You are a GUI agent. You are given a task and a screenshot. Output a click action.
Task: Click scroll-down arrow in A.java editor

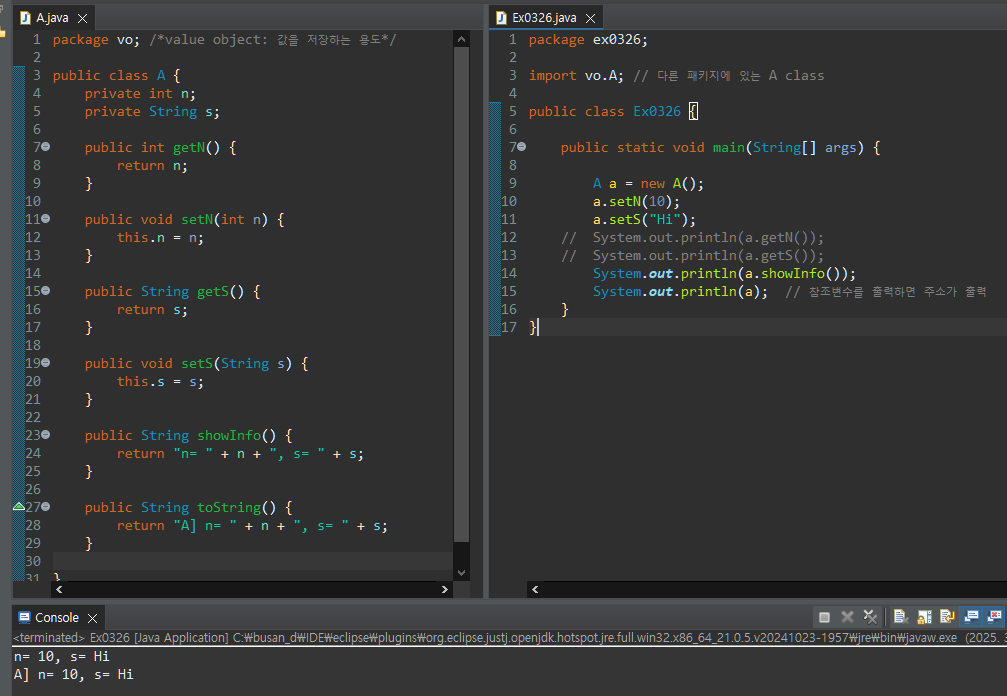point(461,573)
